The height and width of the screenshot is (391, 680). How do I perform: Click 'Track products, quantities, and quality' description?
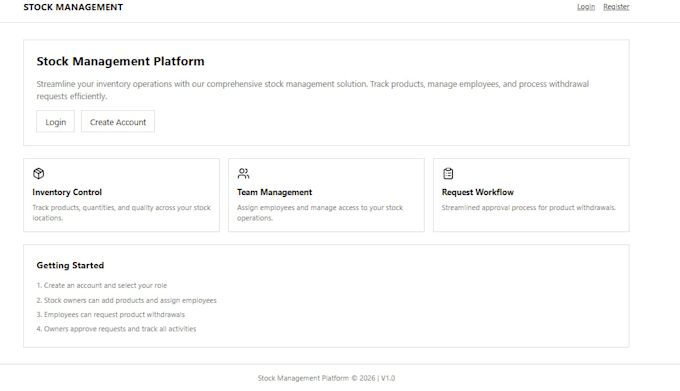tap(121, 212)
